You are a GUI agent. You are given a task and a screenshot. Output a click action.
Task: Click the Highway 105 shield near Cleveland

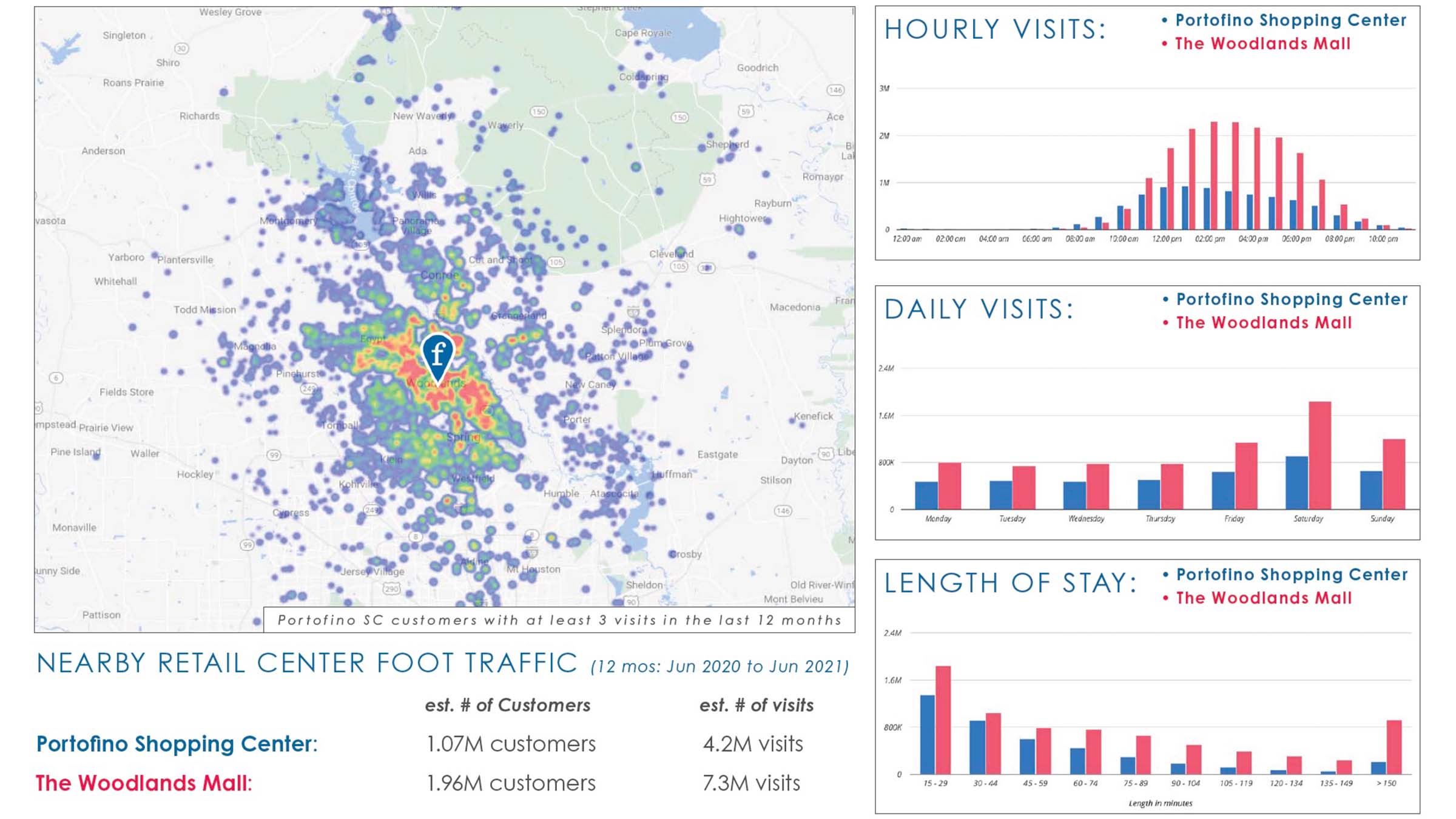(x=679, y=266)
